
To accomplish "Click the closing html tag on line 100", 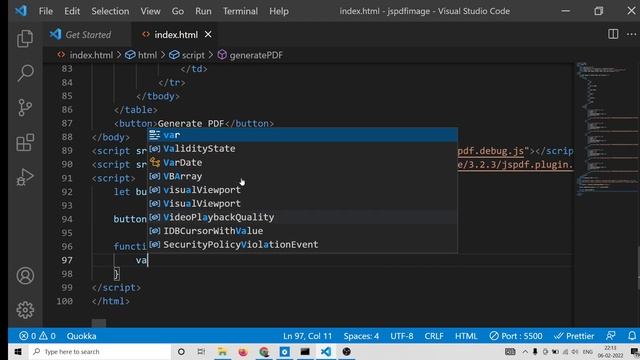I will 111,301.
